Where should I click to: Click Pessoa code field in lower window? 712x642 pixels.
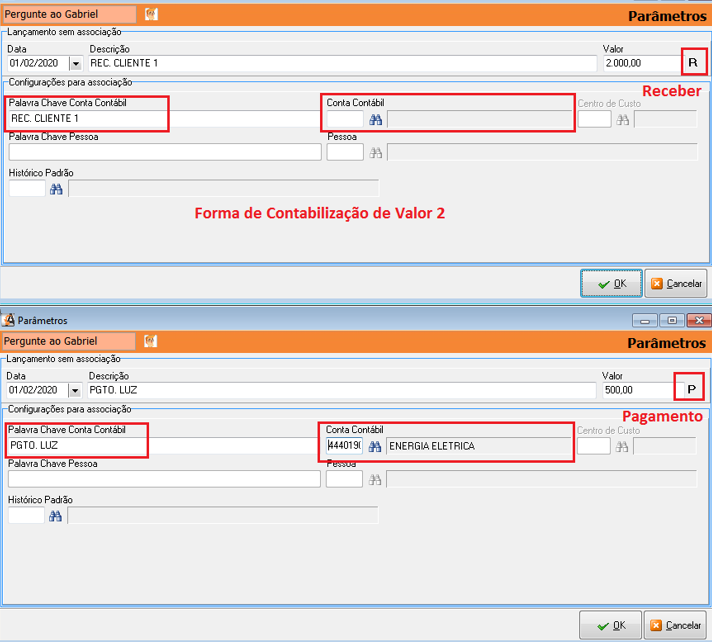point(344,479)
